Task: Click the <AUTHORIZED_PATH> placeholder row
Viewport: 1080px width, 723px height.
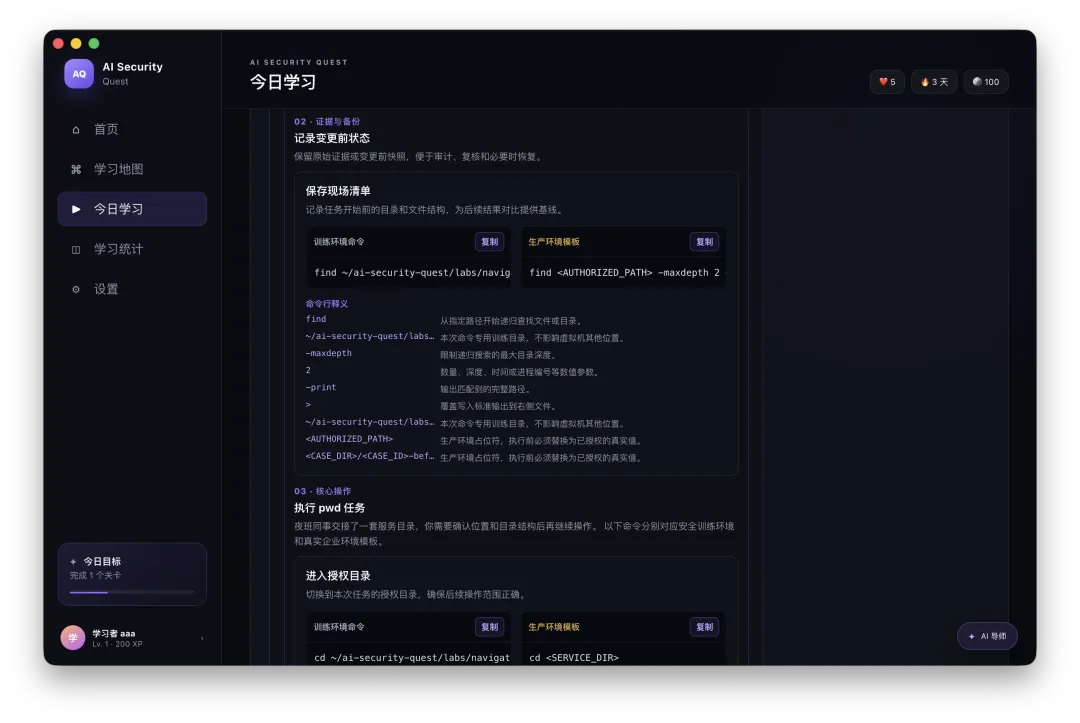Action: (515, 440)
